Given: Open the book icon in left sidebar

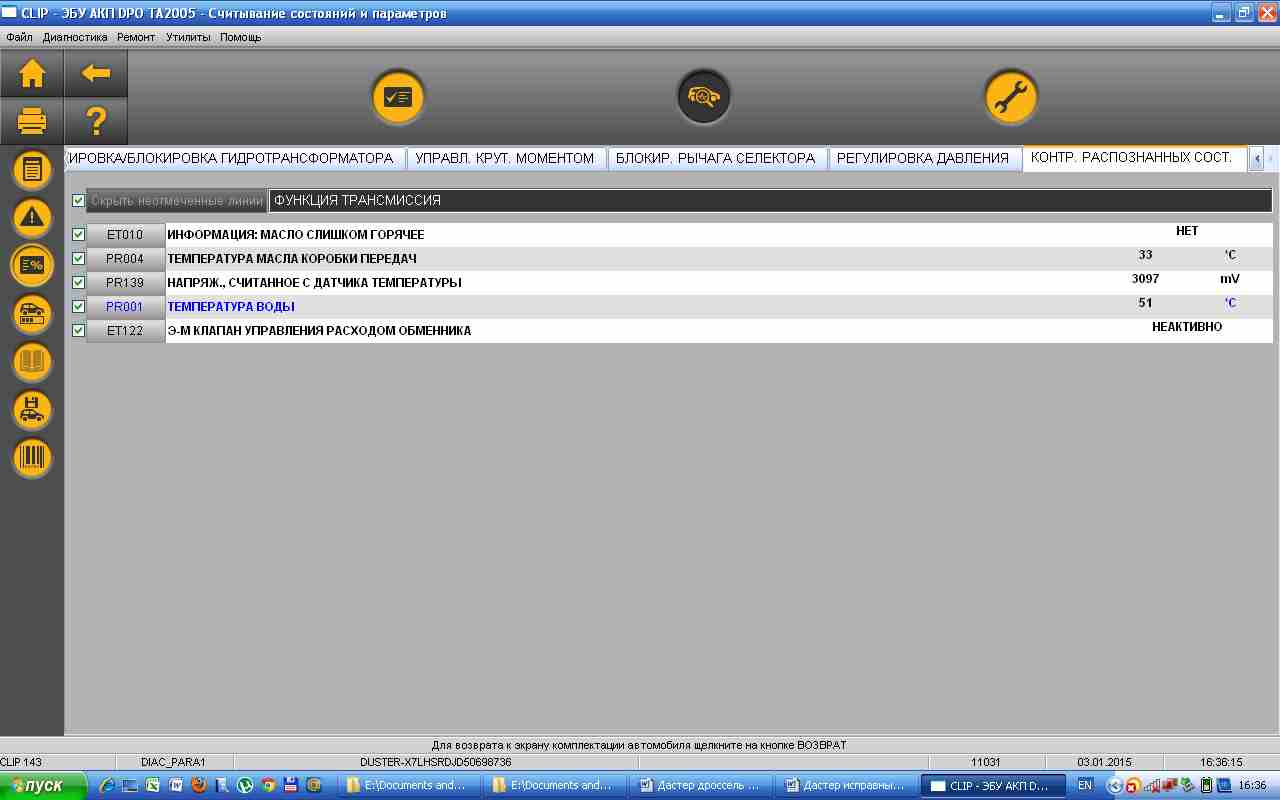Looking at the screenshot, I should click(32, 362).
